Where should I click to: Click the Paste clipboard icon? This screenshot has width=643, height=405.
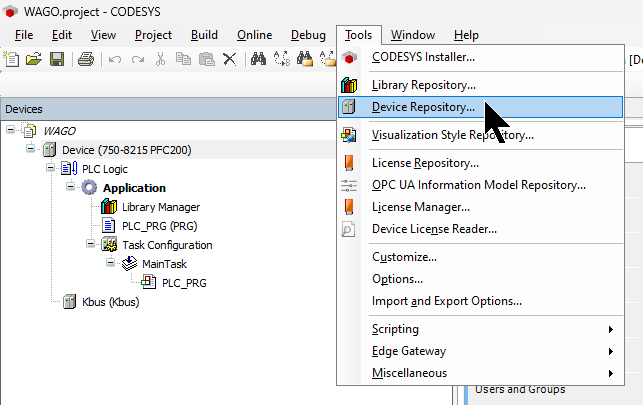tap(207, 59)
